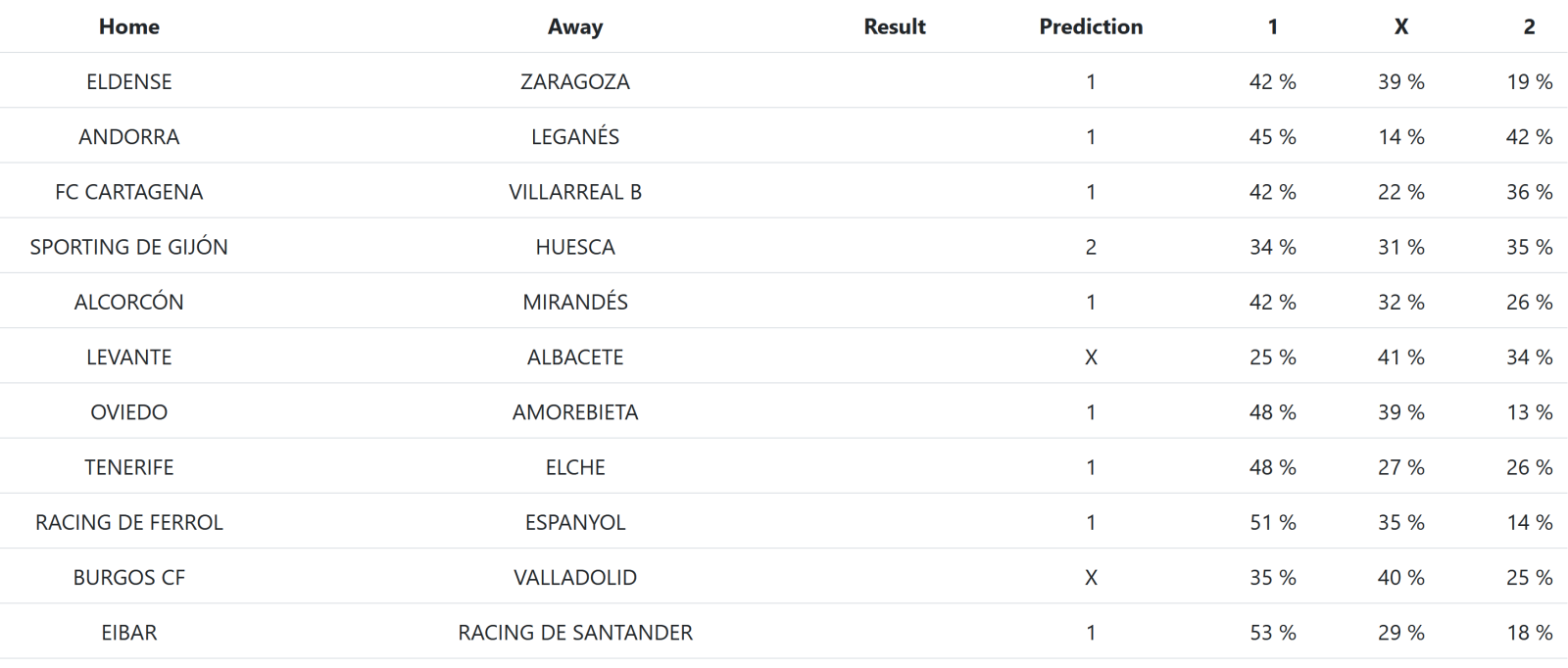This screenshot has height=668, width=1568.
Task: Select the OVIEDO team cell
Action: 128,412
